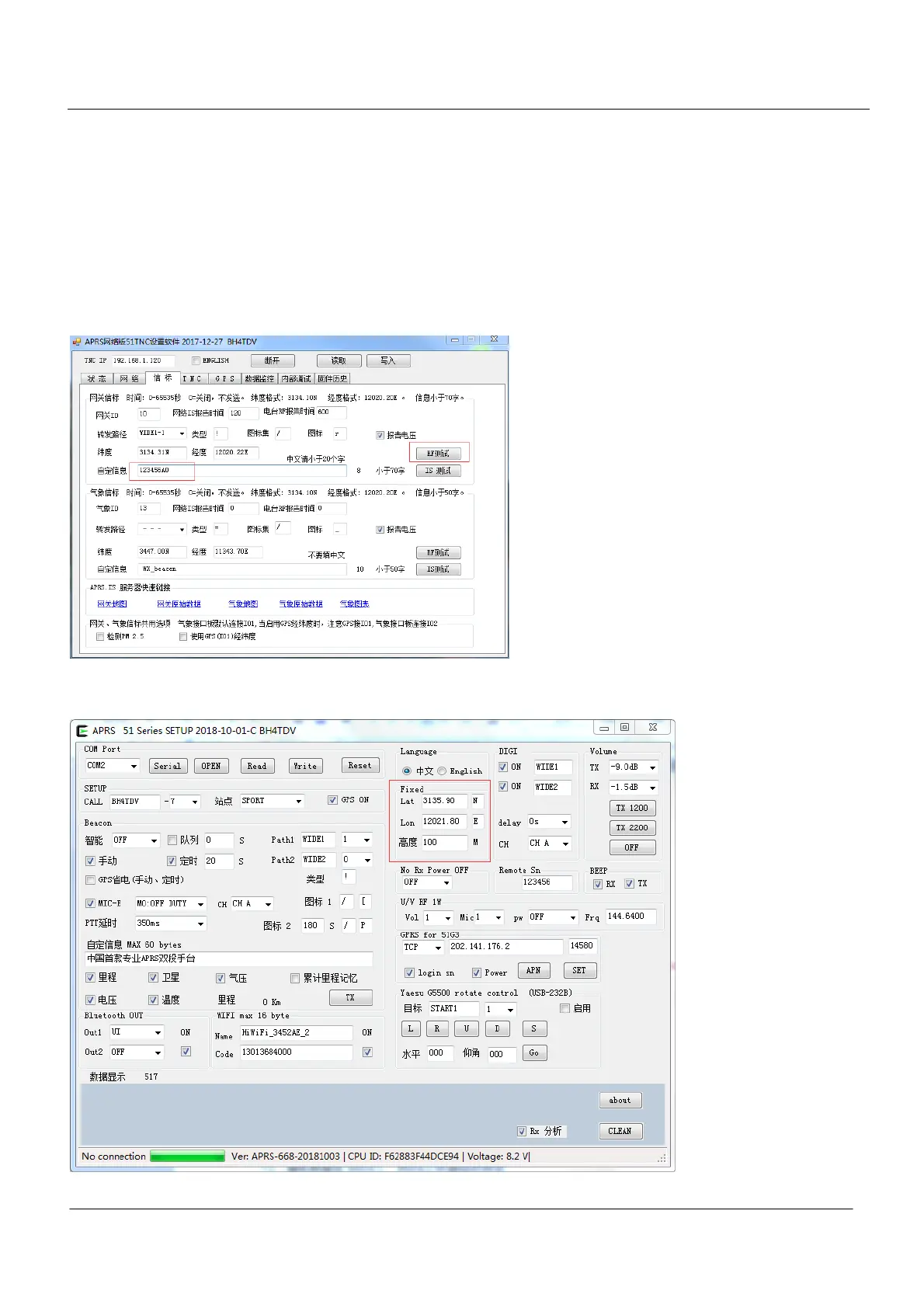Screen dimensions: 924x1308
Task: Click the green connection progress bar
Action: click(x=187, y=1157)
